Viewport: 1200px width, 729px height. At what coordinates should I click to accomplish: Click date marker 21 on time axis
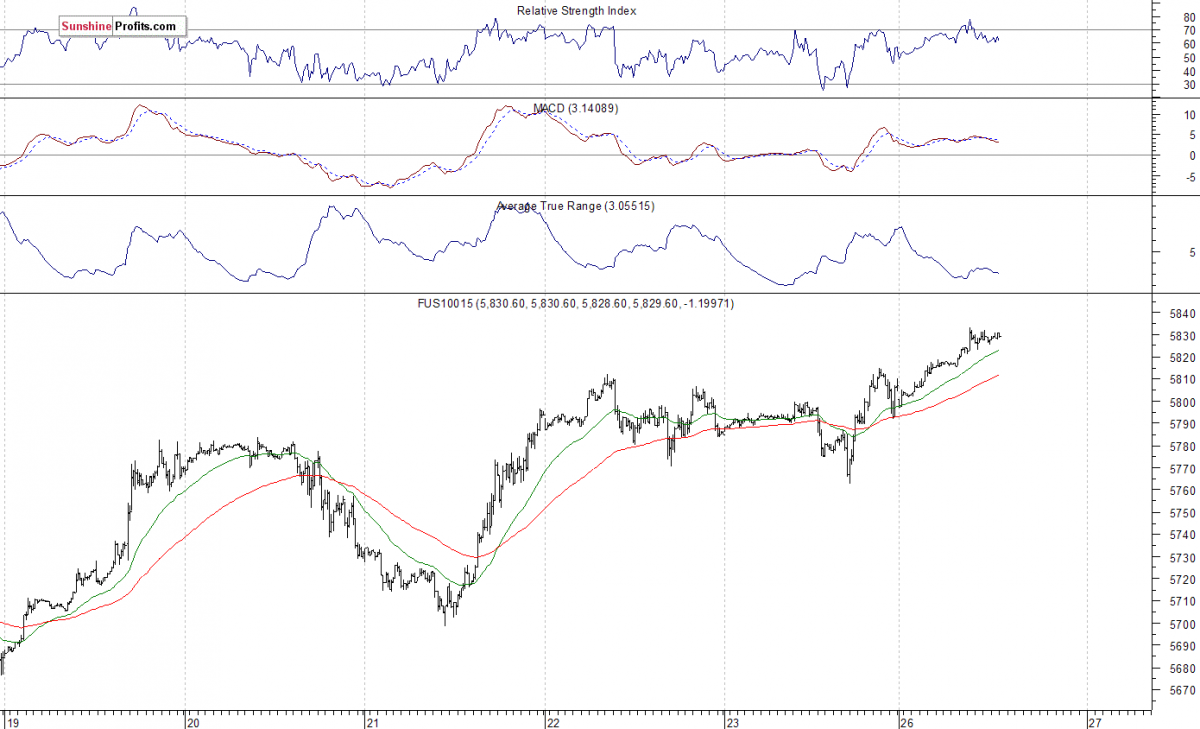pyautogui.click(x=372, y=721)
